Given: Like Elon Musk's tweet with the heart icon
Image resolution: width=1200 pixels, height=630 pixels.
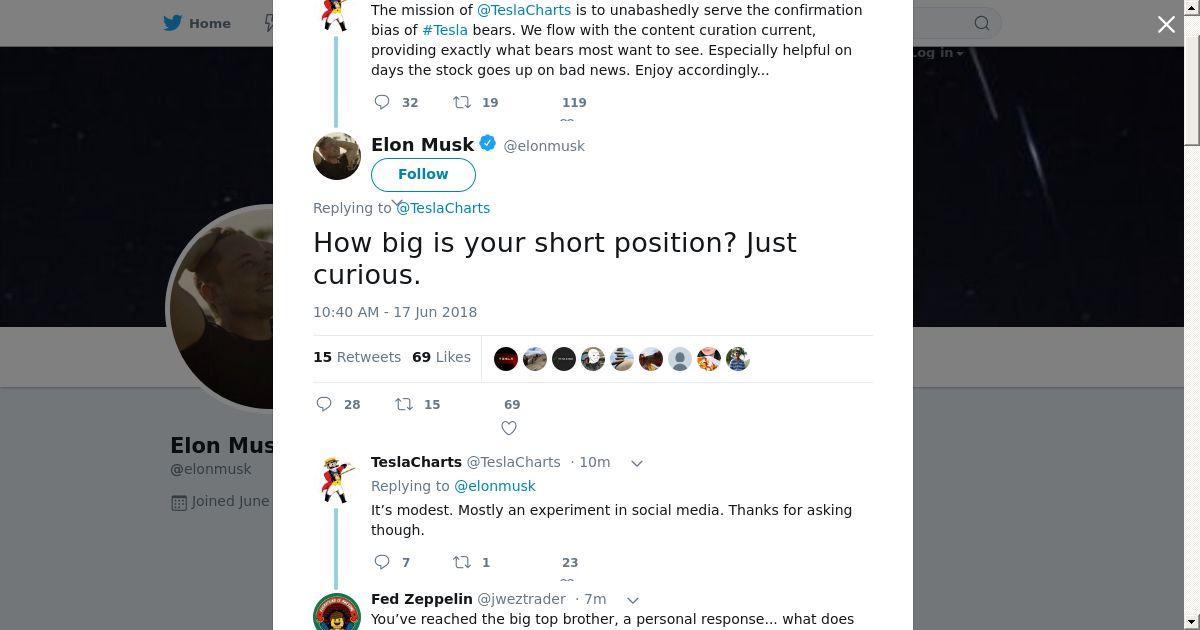Looking at the screenshot, I should (509, 428).
